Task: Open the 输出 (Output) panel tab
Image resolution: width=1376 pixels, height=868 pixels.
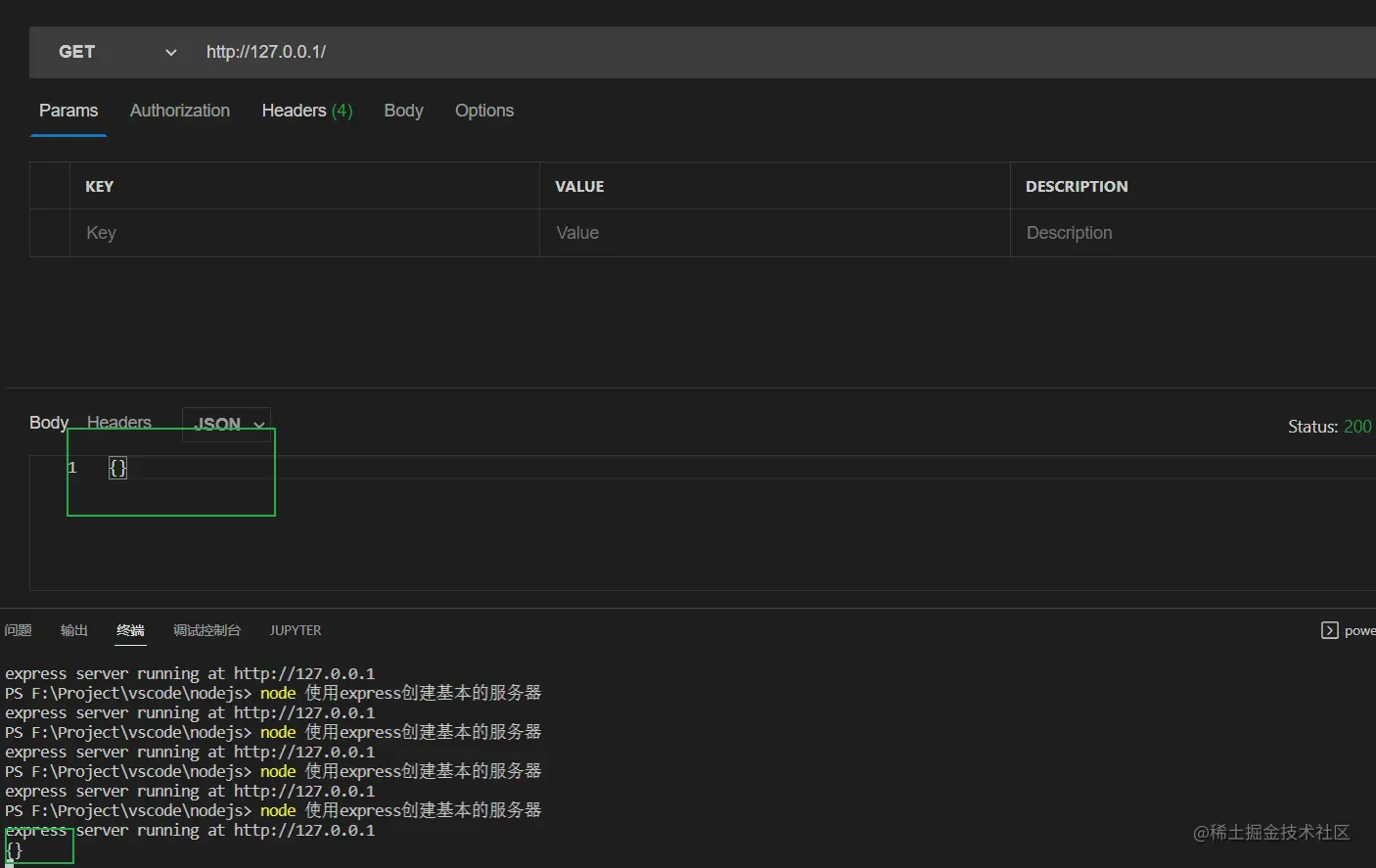Action: tap(74, 630)
